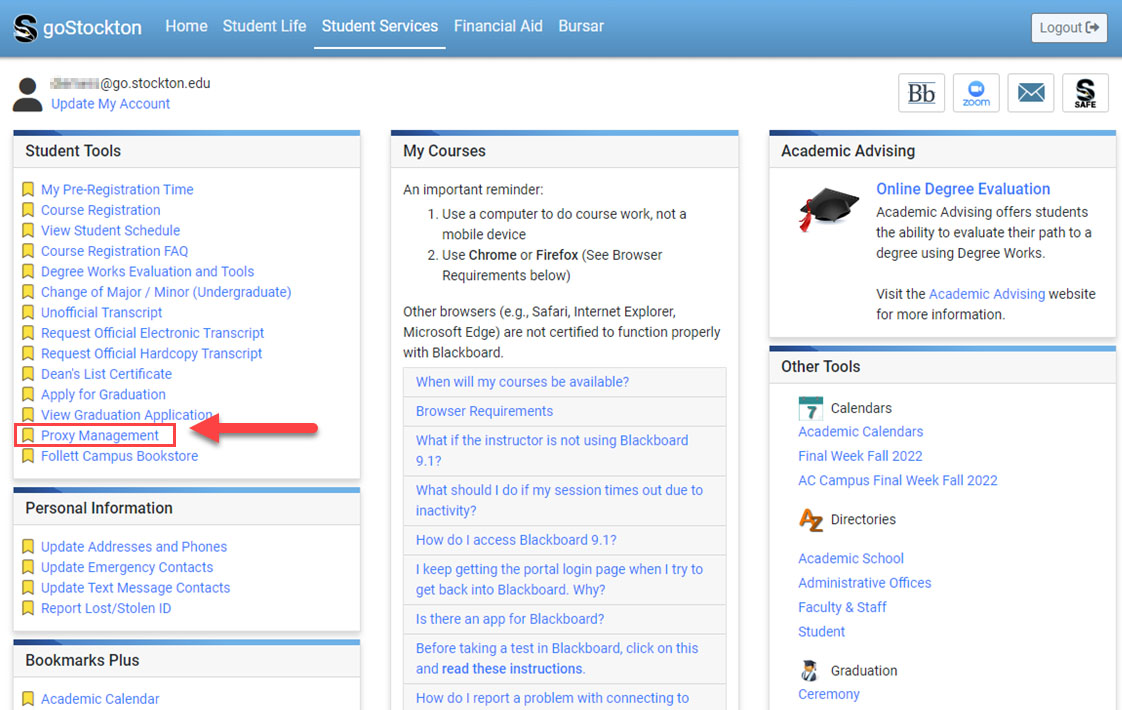1122x710 pixels.
Task: Open the Academic School directory link
Action: tap(851, 558)
